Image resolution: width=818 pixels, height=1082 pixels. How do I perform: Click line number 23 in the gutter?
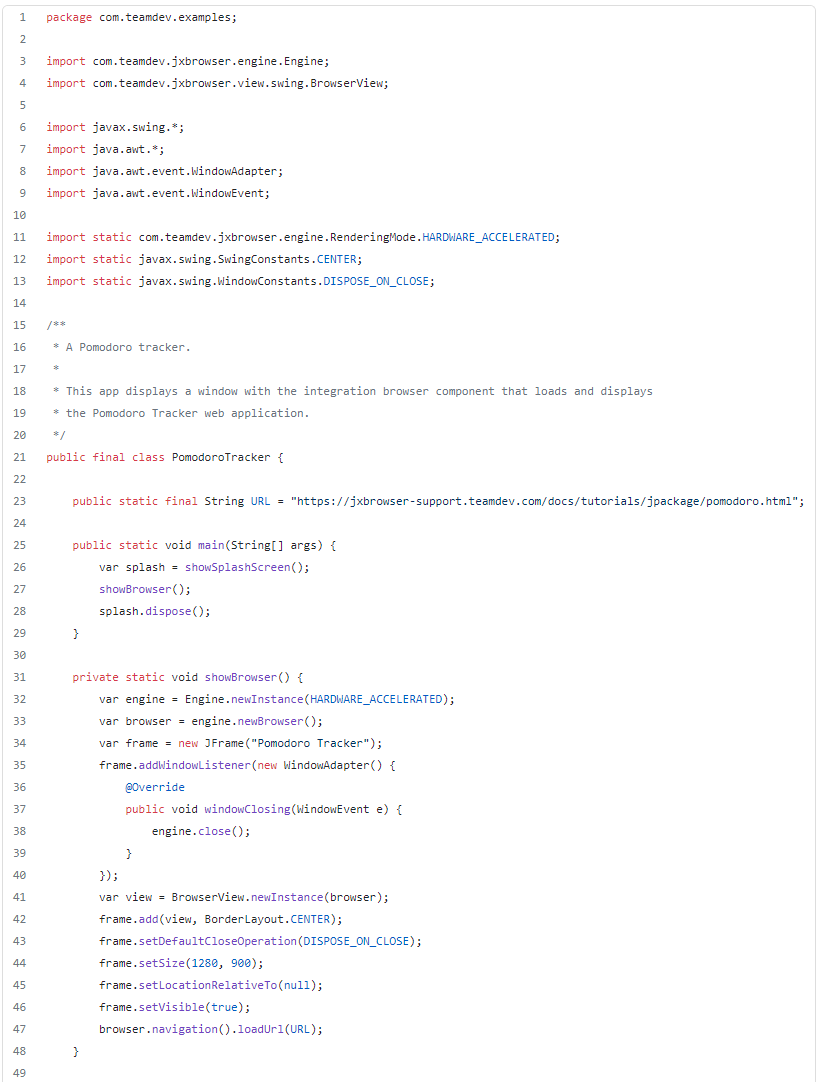tap(19, 502)
